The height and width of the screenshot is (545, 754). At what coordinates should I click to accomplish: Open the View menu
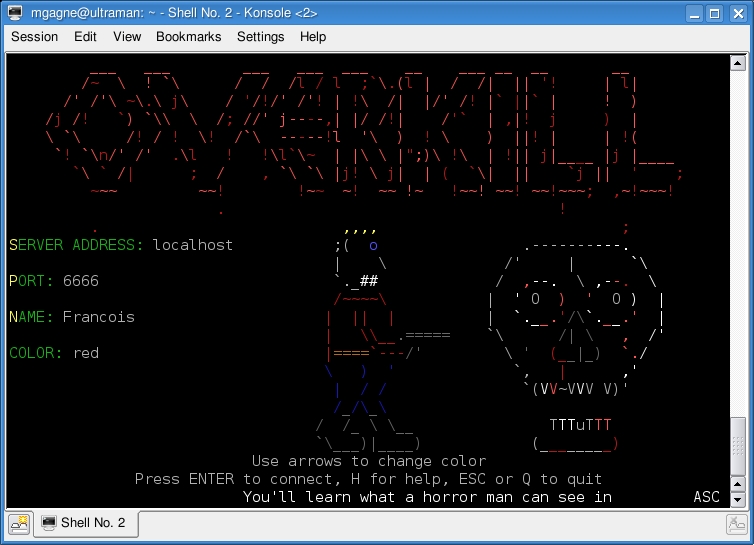click(x=127, y=37)
